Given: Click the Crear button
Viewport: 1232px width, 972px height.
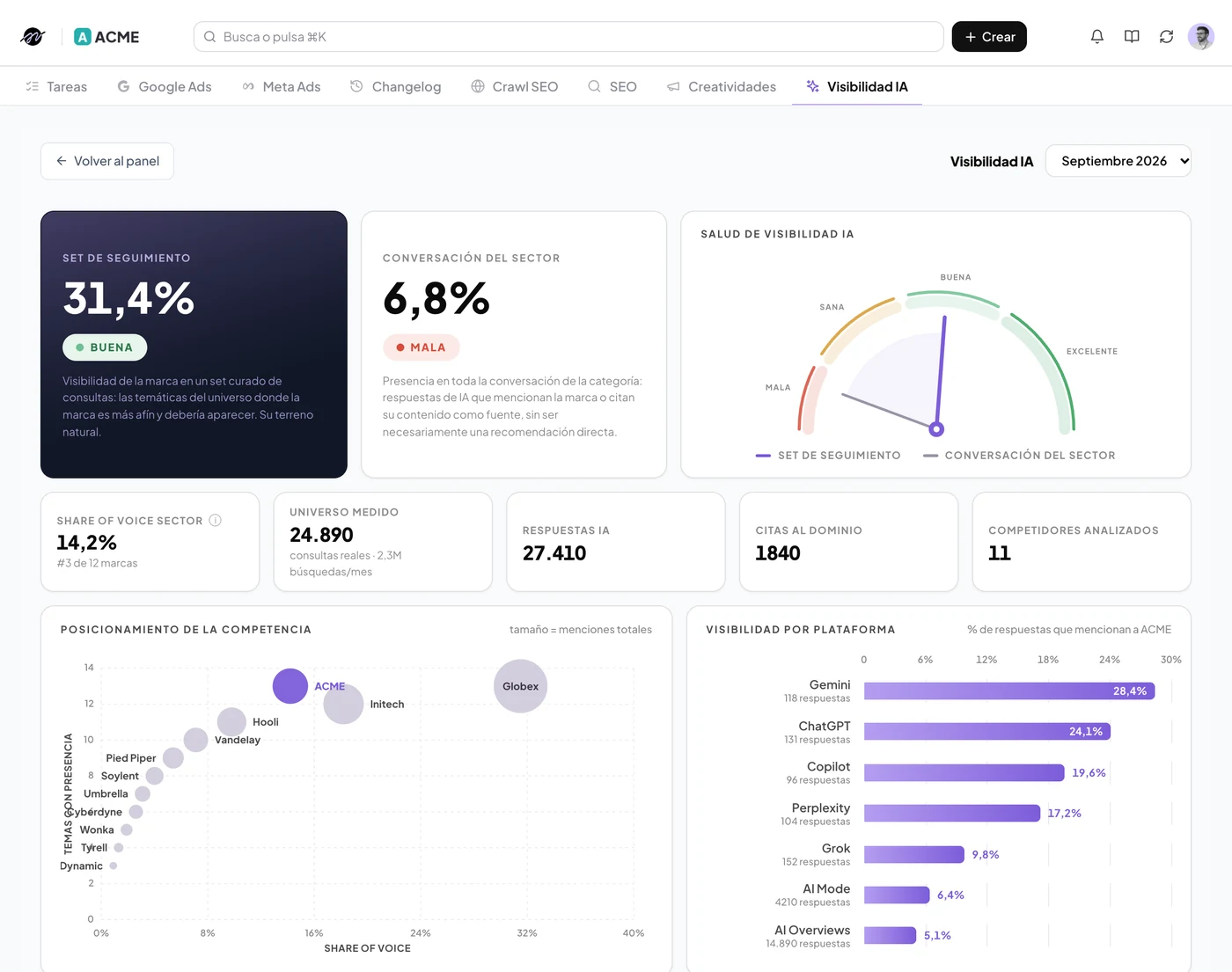Looking at the screenshot, I should [x=989, y=37].
